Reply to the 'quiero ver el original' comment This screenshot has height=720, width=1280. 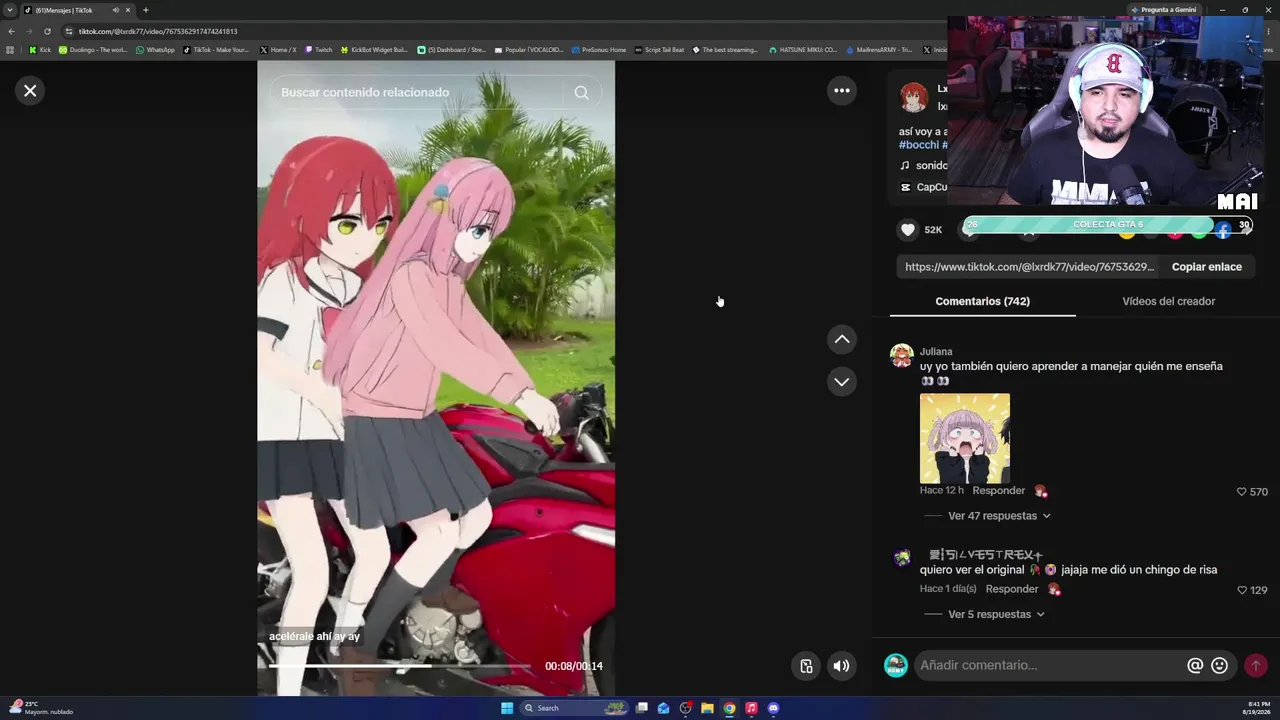(1011, 589)
